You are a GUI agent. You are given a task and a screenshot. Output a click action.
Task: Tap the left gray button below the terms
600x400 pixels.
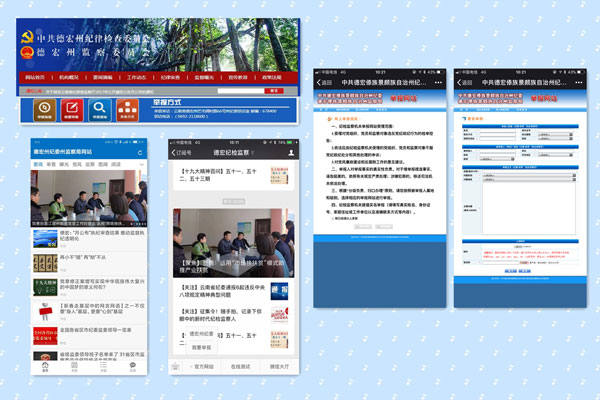(x=363, y=227)
